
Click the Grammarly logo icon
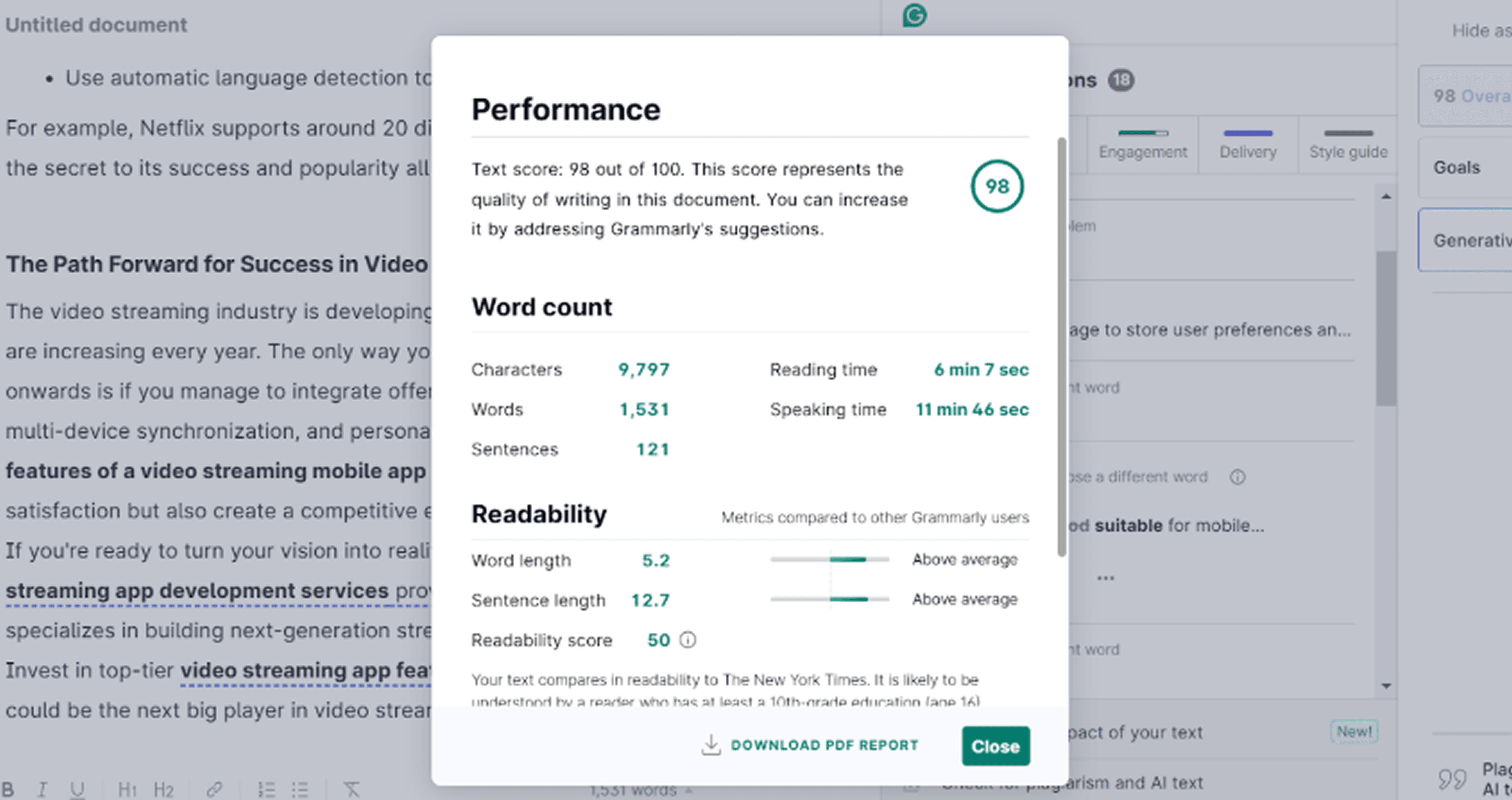(914, 15)
